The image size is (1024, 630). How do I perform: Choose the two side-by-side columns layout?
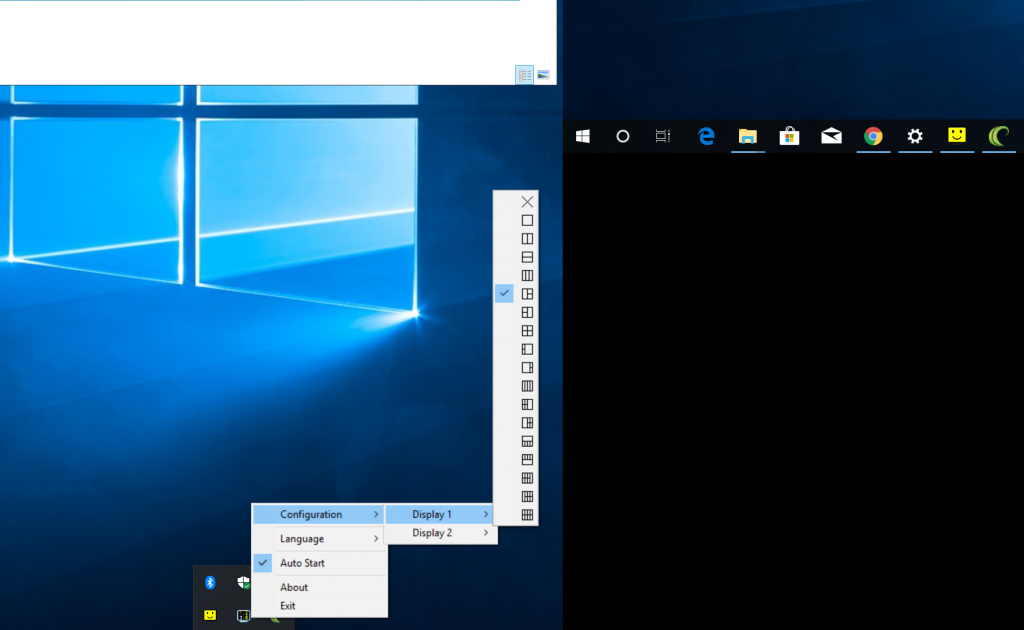coord(527,239)
